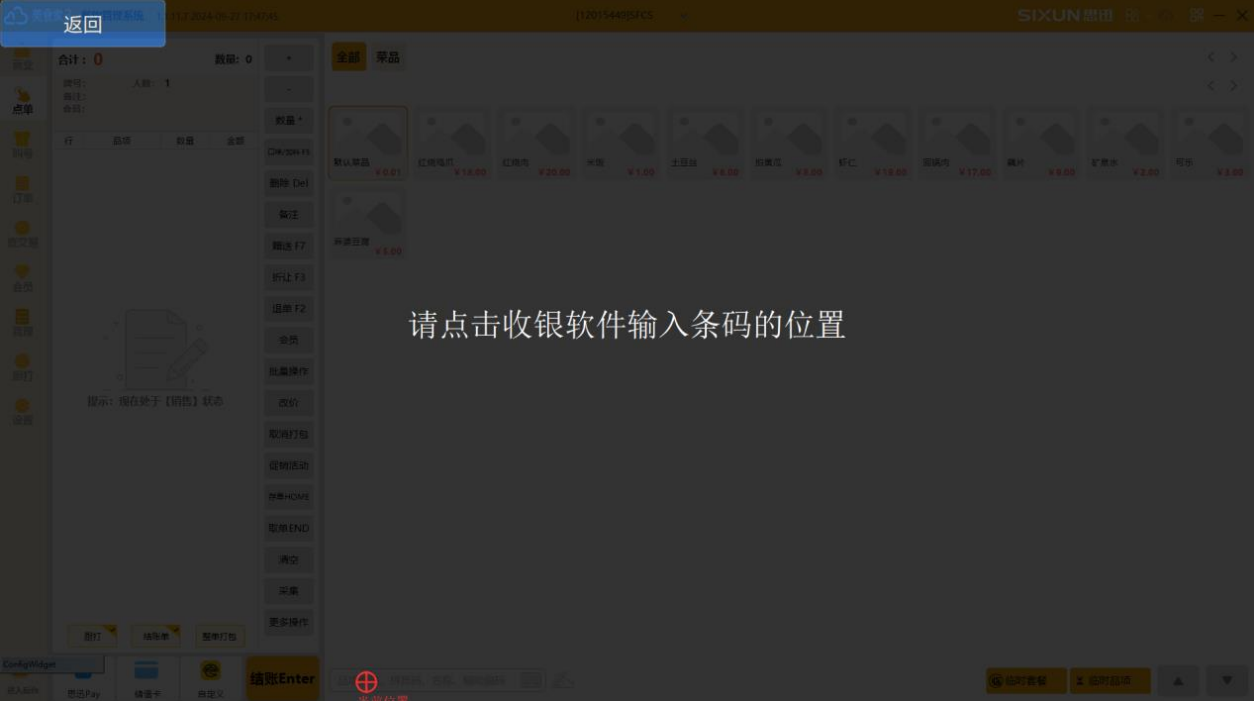Click the barcode input field at the bottom
This screenshot has height=701, width=1256.
(x=438, y=680)
